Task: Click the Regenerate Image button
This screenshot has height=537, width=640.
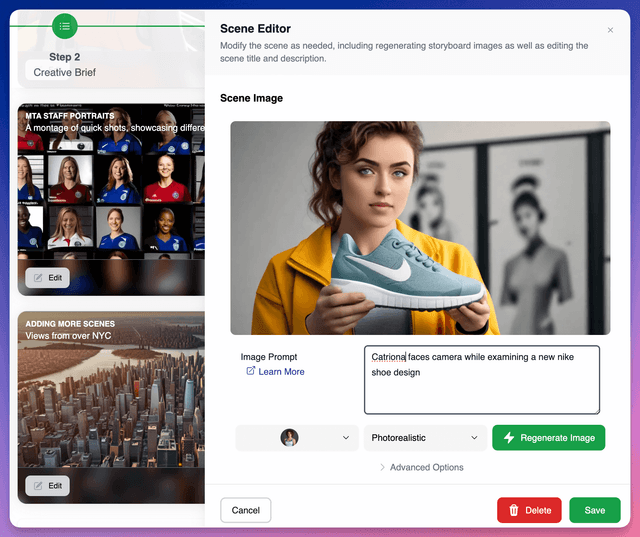Action: click(549, 438)
